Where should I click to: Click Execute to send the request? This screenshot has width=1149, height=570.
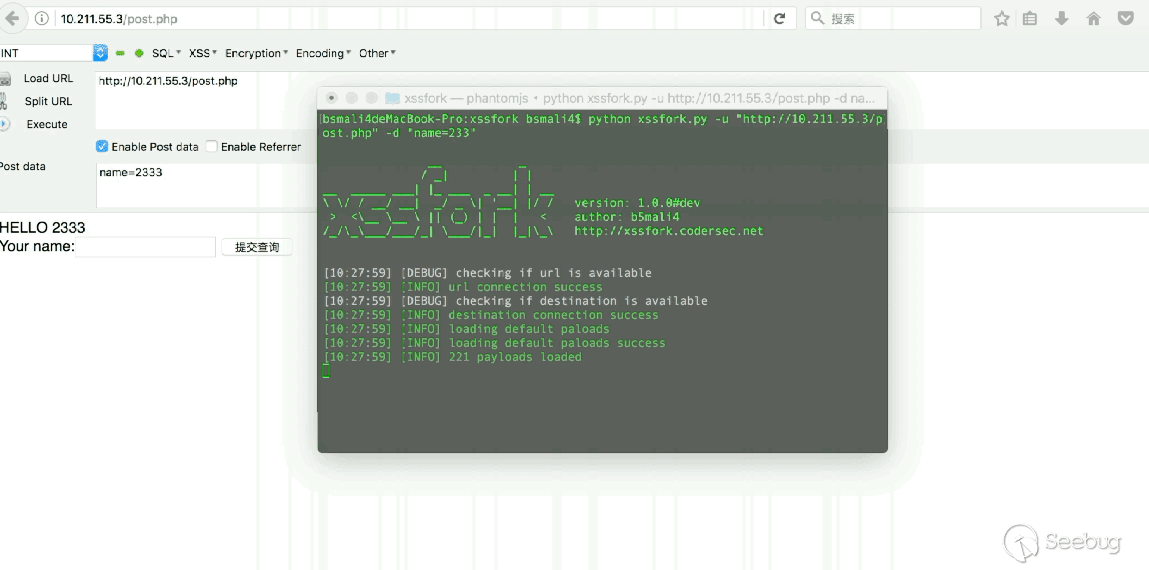[47, 124]
